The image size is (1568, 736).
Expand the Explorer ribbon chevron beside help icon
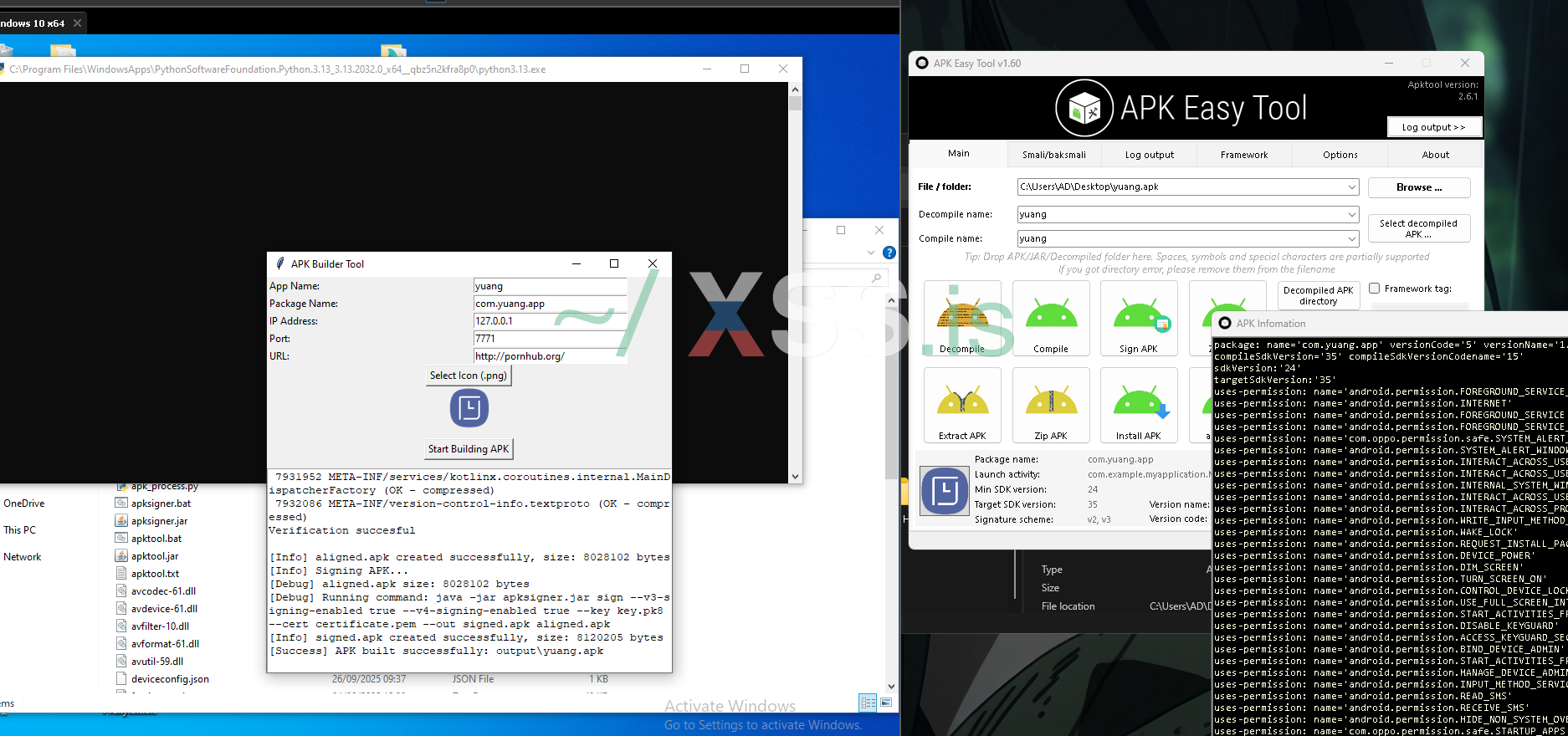coord(871,253)
